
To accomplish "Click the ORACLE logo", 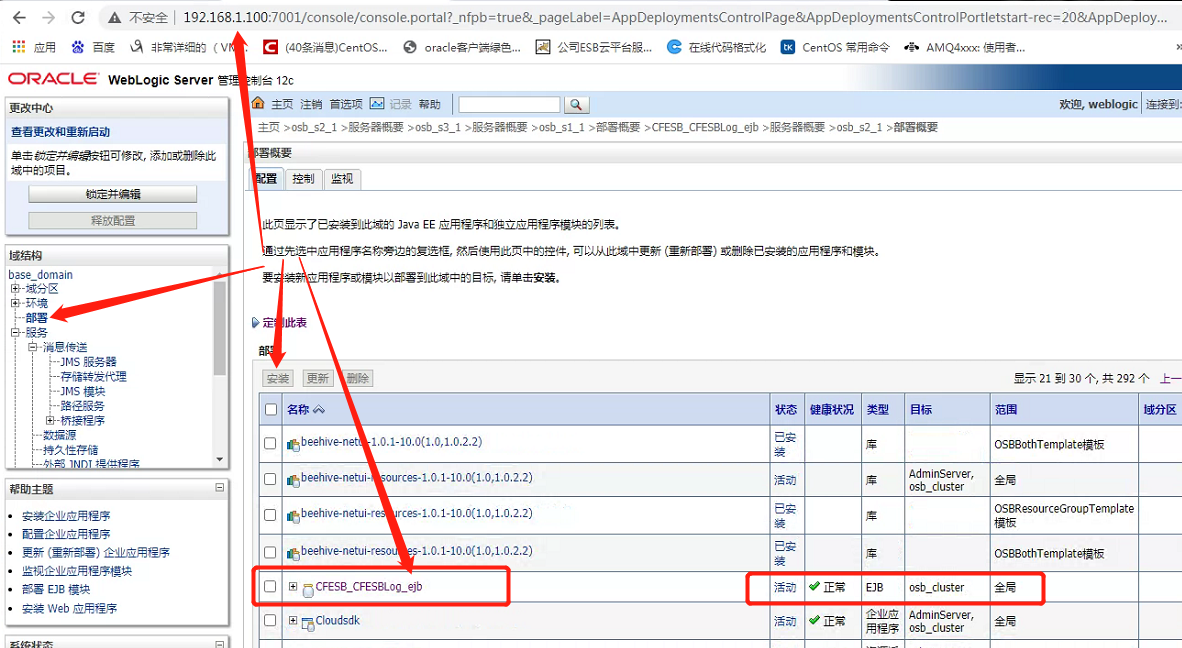I will coord(53,79).
